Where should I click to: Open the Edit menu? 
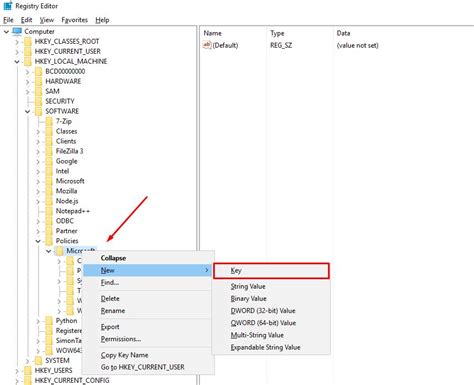26,20
